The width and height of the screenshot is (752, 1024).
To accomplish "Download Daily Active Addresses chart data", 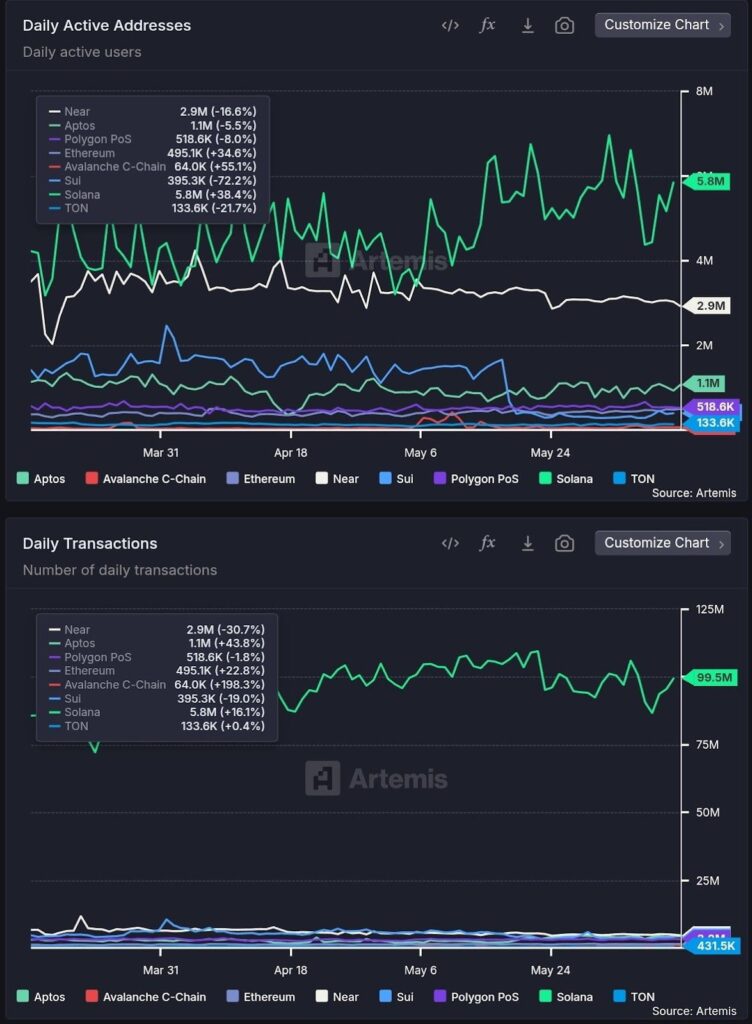I will pos(527,25).
